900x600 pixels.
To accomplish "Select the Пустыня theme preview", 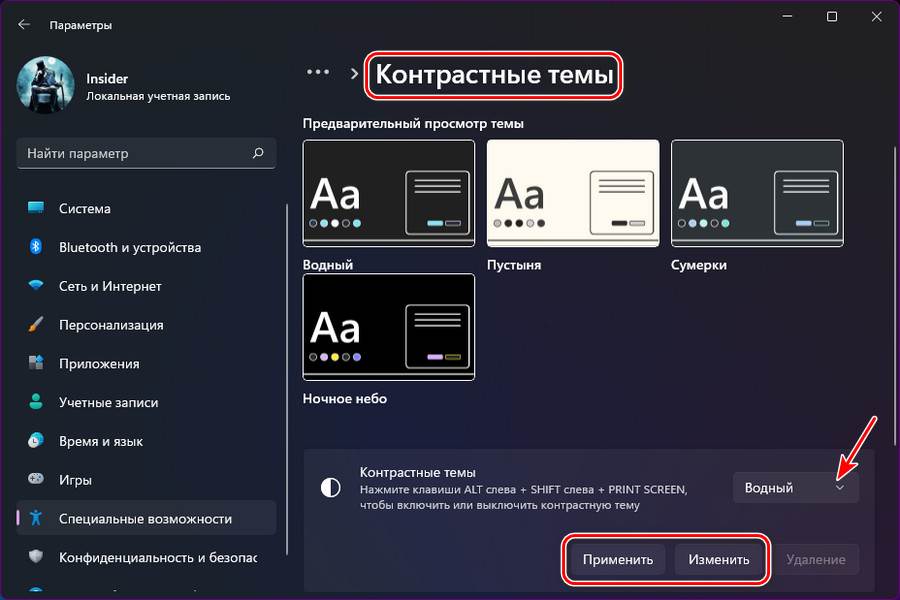I will (573, 193).
